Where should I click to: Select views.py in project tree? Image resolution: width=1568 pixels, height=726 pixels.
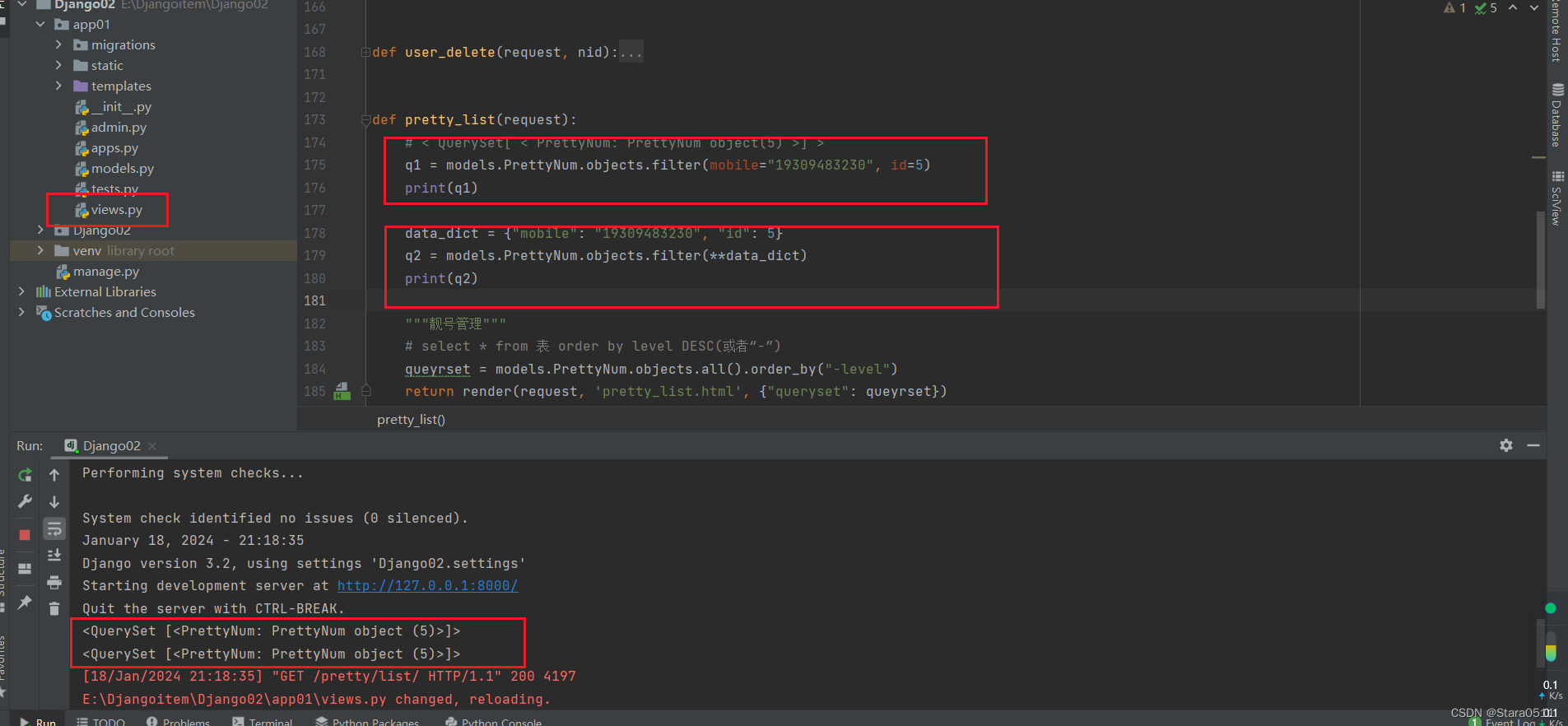pyautogui.click(x=109, y=210)
